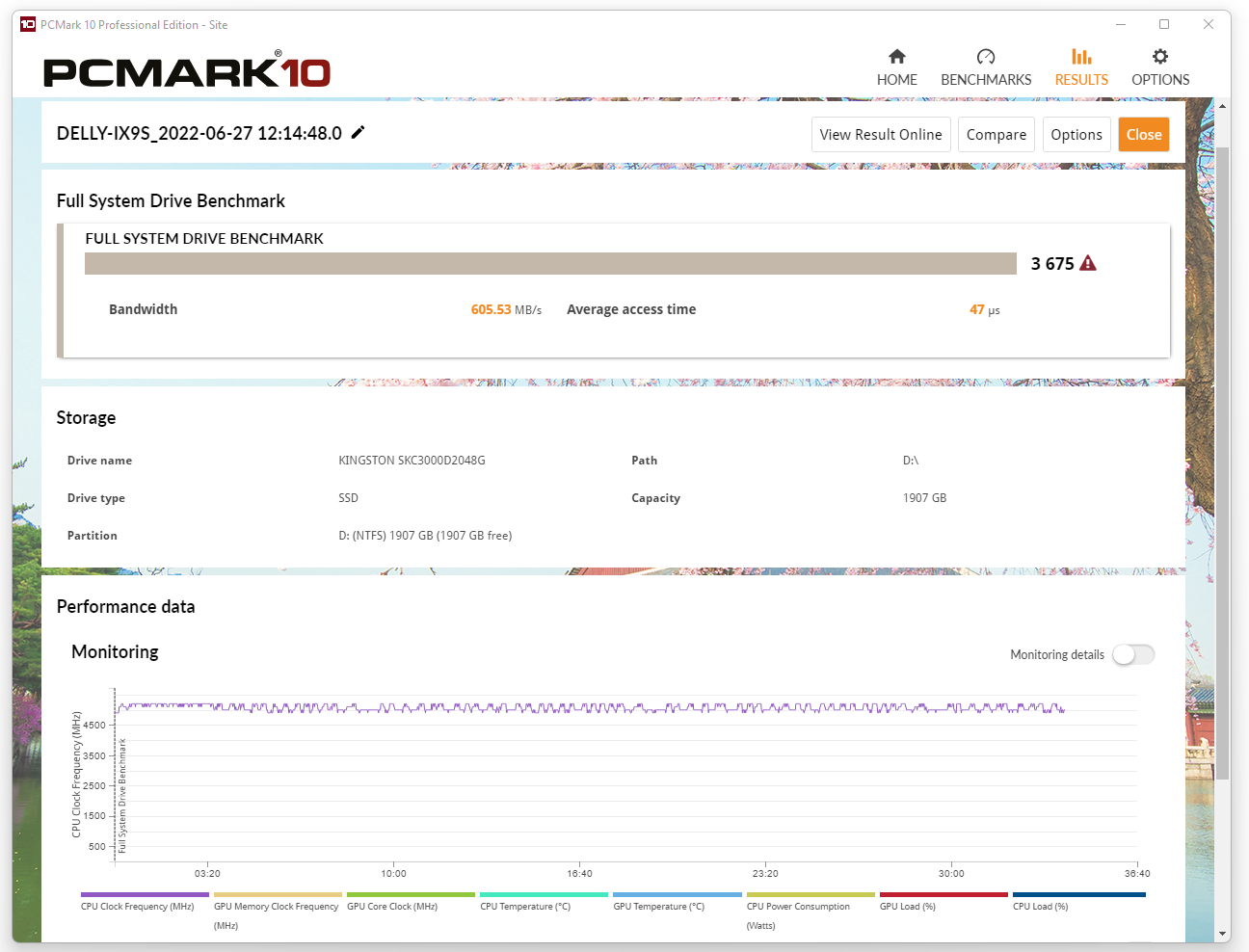Toggle CPU Clock Frequency legend swatch
The width and height of the screenshot is (1249, 952).
click(145, 894)
